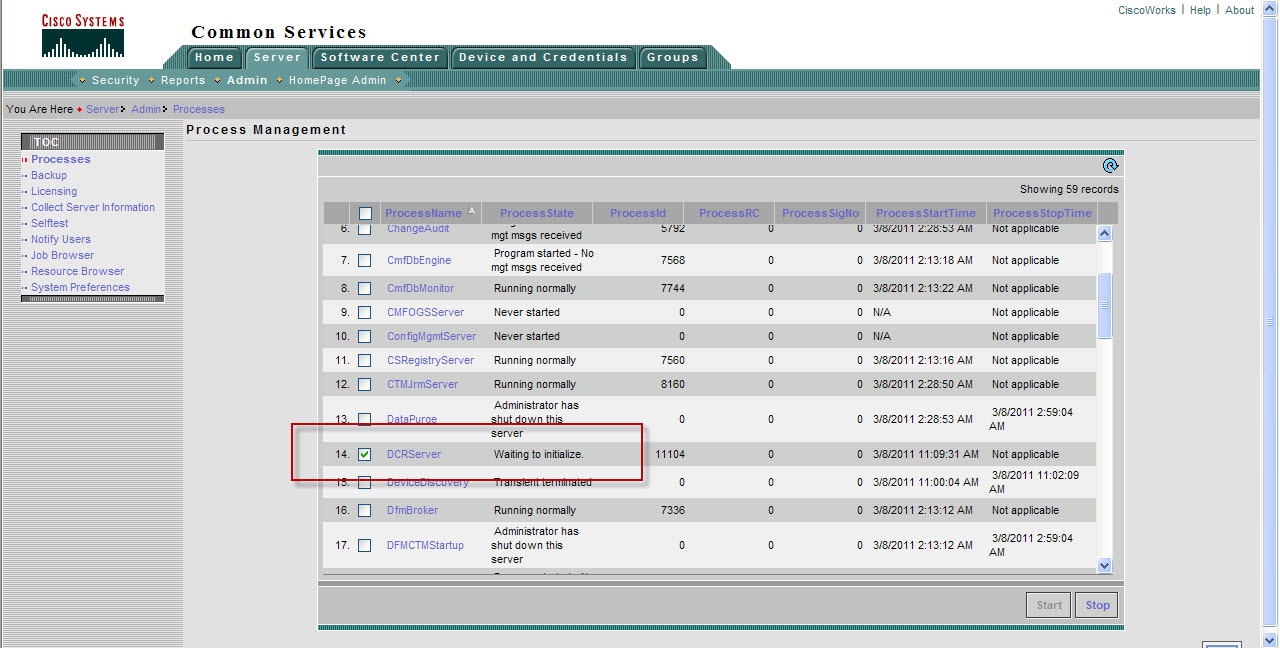Select the CMFOGSServer row checkbox
Screen dimensions: 1280x648
tap(364, 313)
